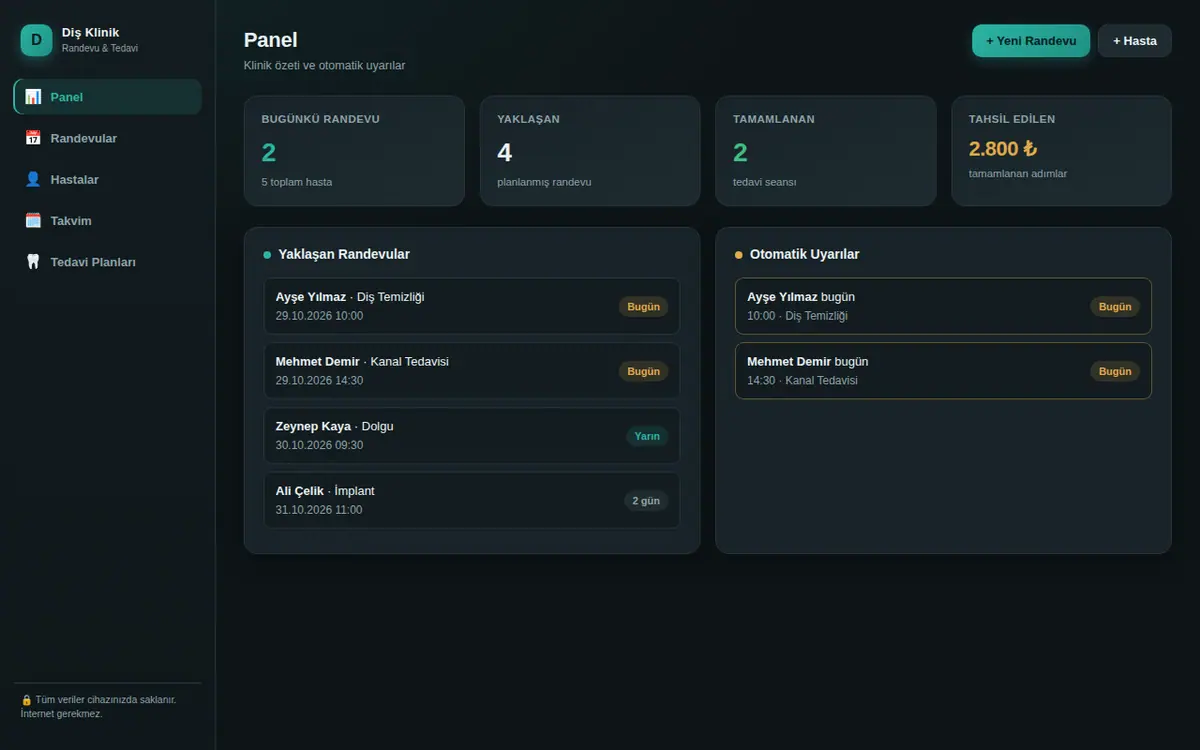Select the Tahsil Edilen stat card
The height and width of the screenshot is (750, 1200).
(x=1061, y=151)
